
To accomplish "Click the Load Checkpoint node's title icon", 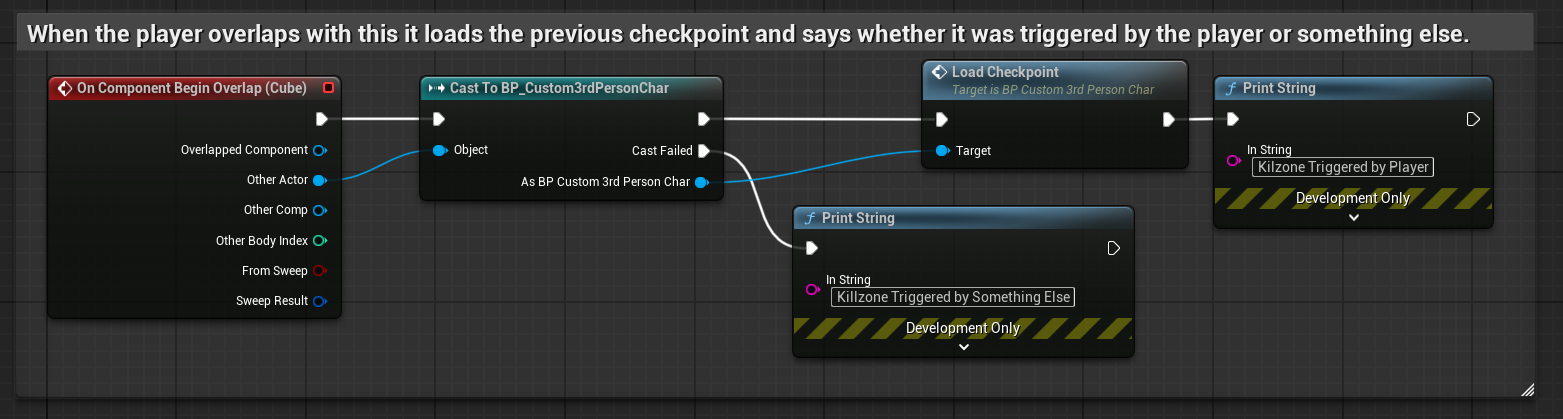I will coord(938,72).
